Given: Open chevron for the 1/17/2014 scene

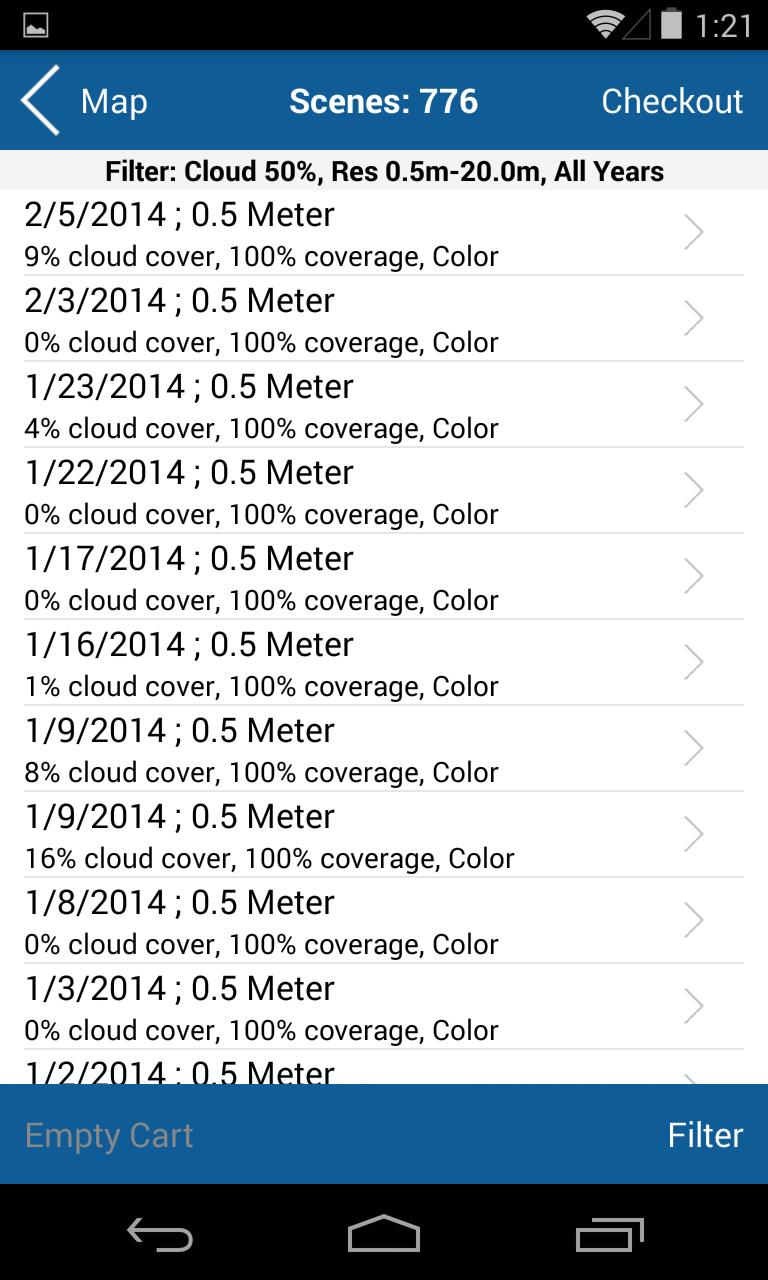Looking at the screenshot, I should (694, 576).
